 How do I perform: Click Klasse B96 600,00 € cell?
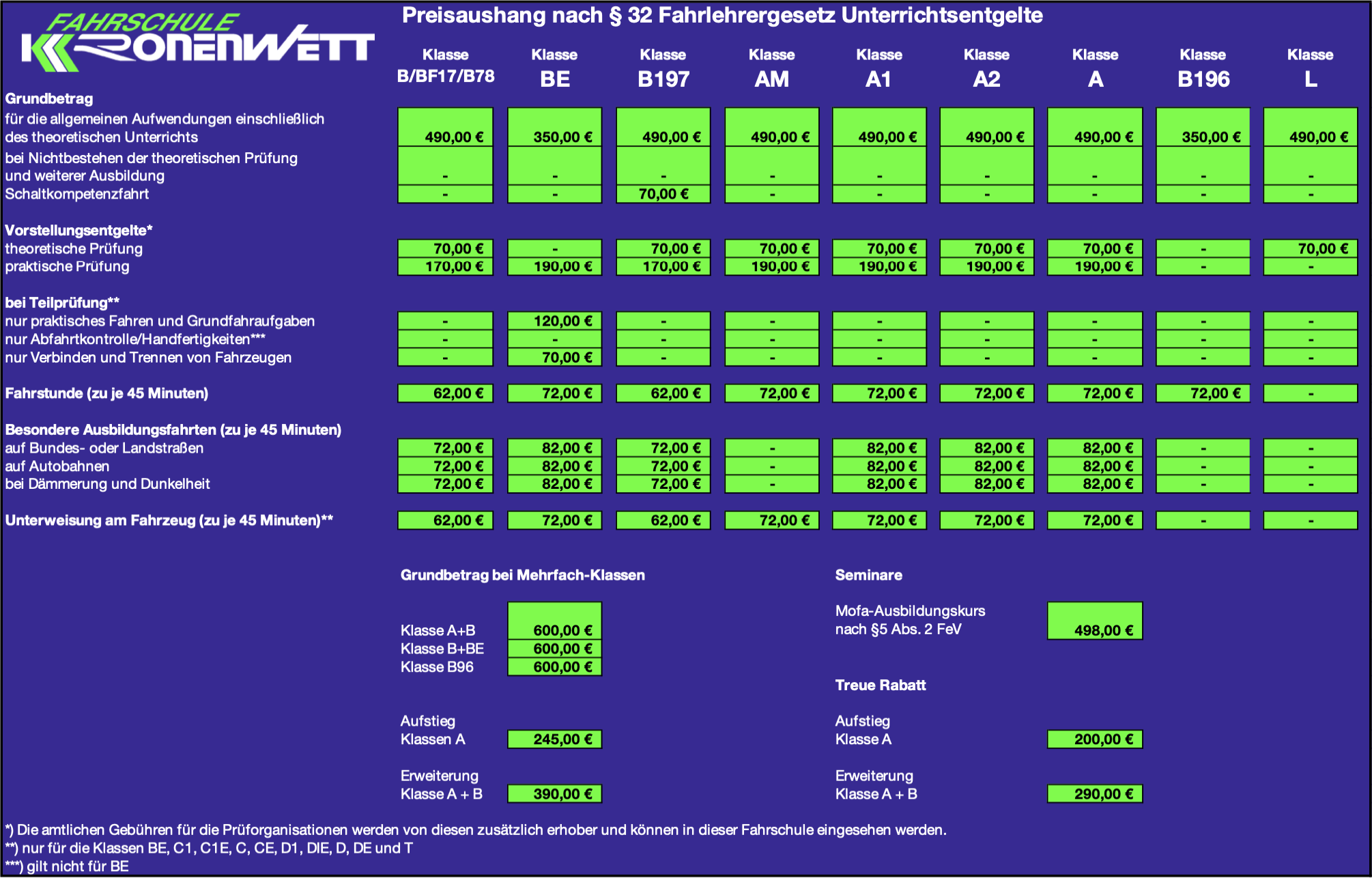[554, 667]
